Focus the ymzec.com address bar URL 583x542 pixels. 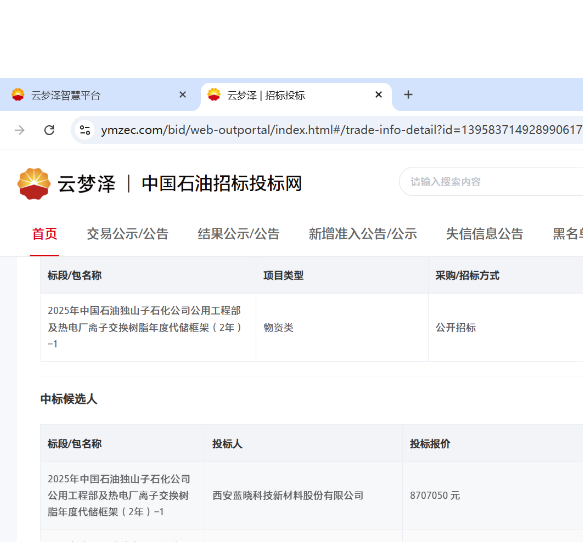coord(341,130)
